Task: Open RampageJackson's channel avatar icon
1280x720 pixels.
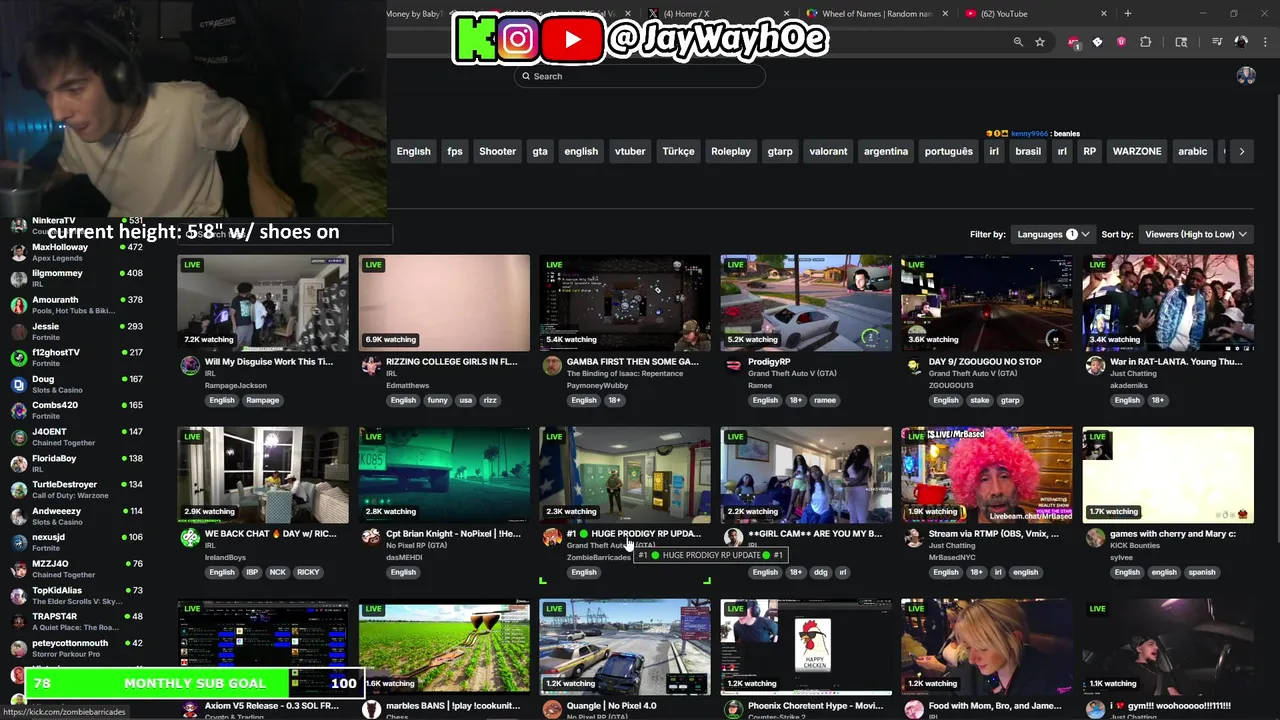Action: point(189,367)
